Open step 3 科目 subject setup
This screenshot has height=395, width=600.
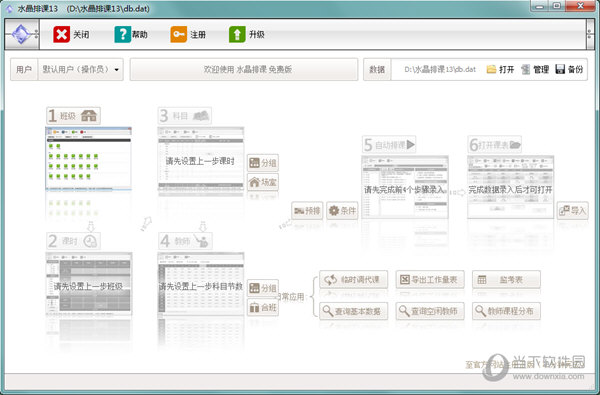(184, 116)
